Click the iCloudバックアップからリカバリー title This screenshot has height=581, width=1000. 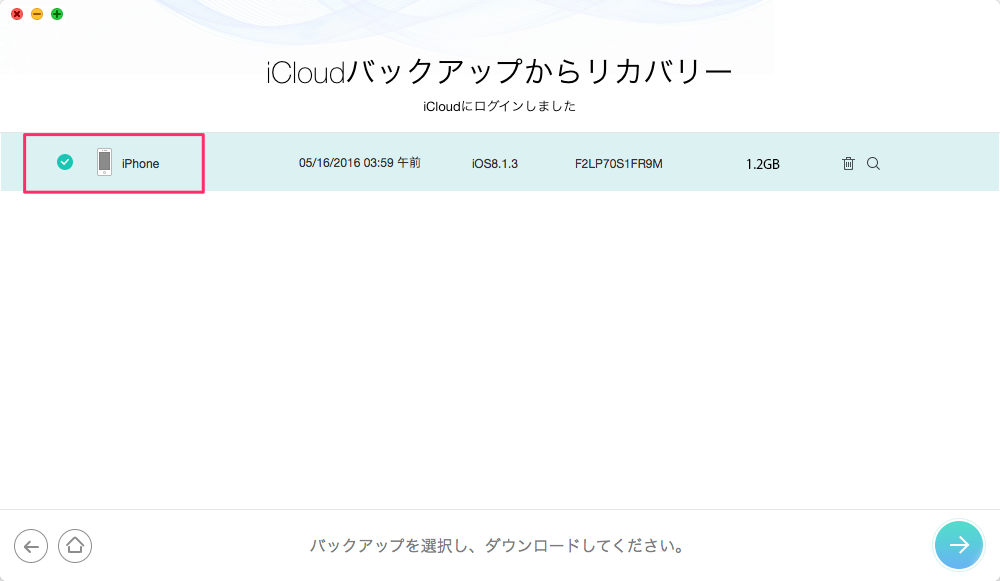pyautogui.click(x=499, y=71)
